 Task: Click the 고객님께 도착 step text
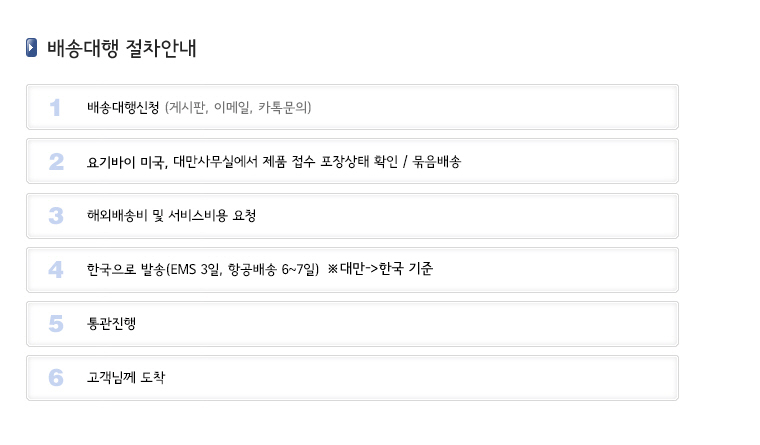126,377
